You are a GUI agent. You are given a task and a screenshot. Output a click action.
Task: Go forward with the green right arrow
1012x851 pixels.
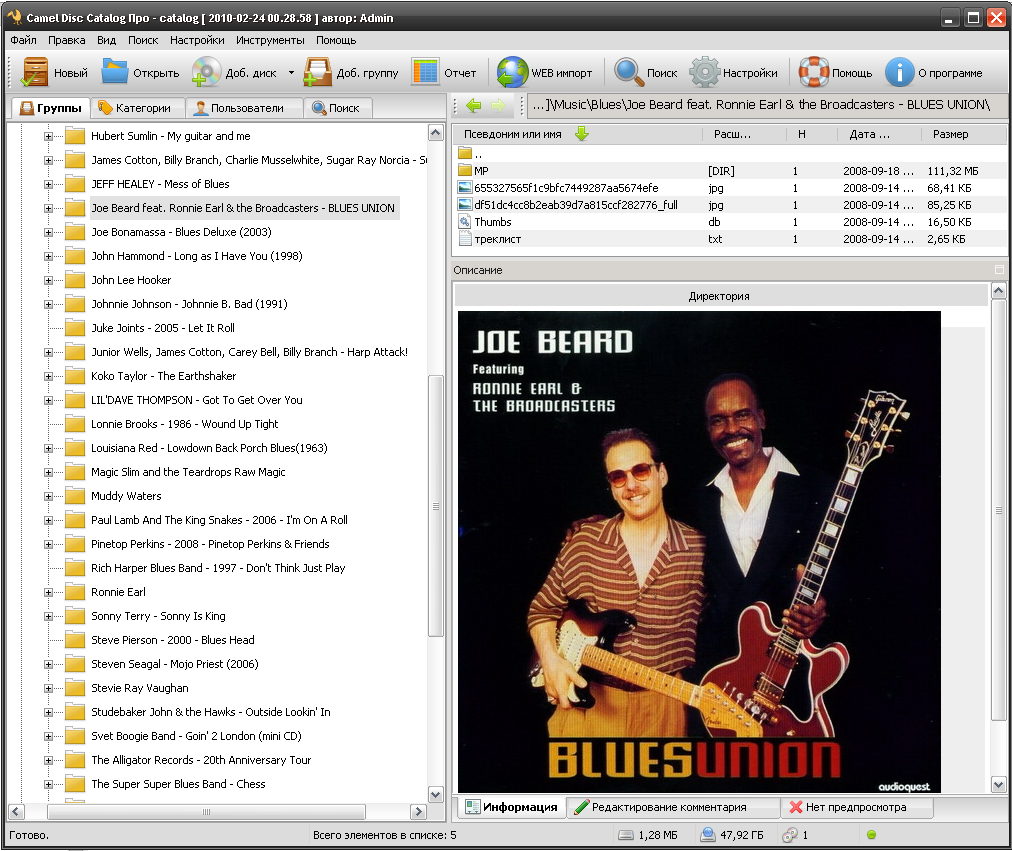pyautogui.click(x=498, y=105)
